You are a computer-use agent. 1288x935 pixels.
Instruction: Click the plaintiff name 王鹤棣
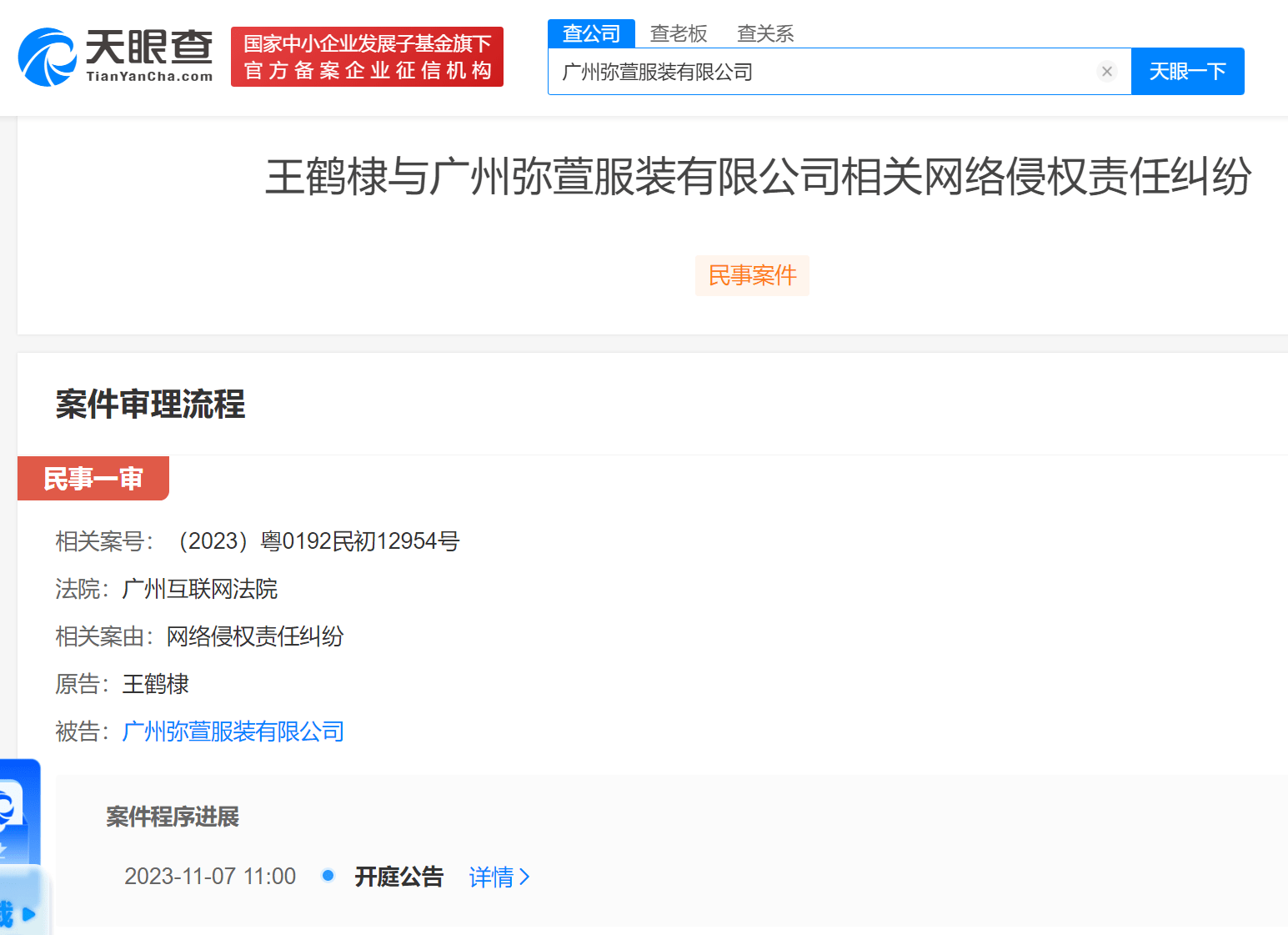click(156, 684)
